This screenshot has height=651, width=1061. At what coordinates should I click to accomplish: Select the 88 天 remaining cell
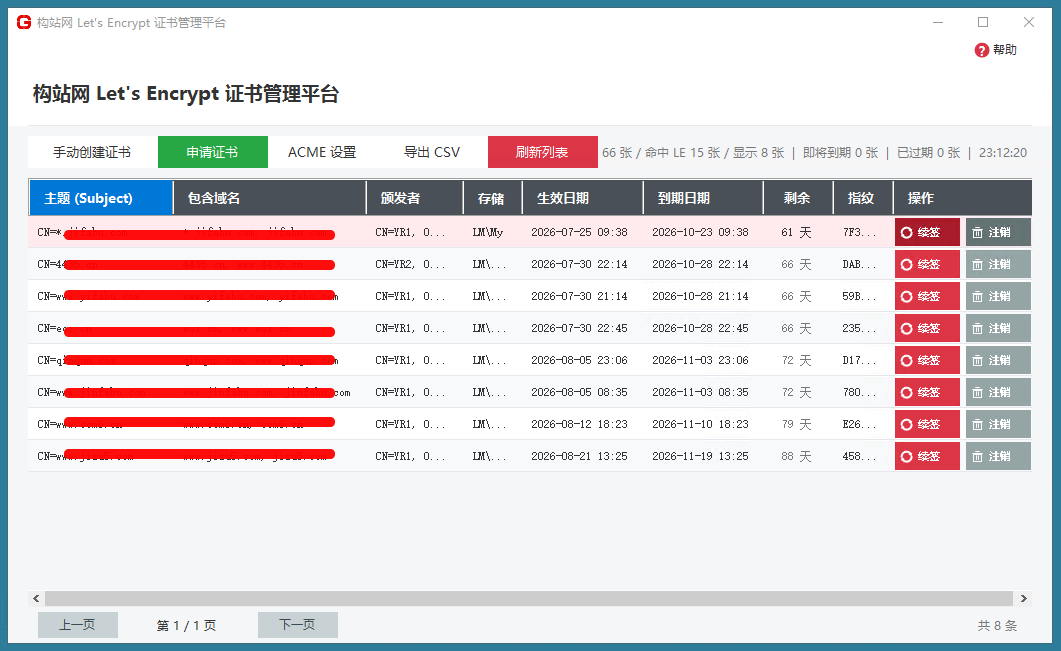click(796, 456)
